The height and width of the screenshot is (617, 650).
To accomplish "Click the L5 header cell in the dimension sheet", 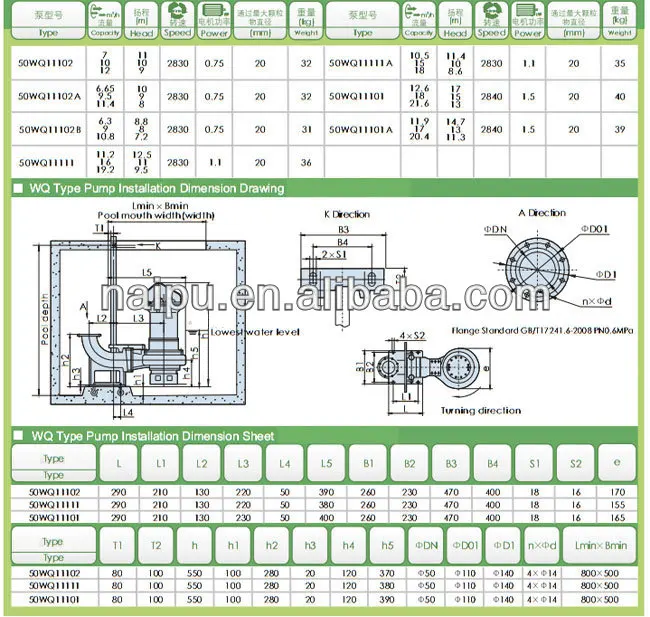I will pos(326,463).
